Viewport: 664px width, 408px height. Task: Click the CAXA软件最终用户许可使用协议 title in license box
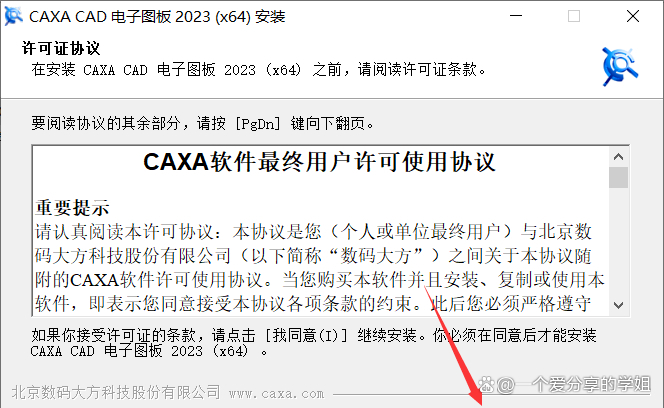tap(319, 162)
